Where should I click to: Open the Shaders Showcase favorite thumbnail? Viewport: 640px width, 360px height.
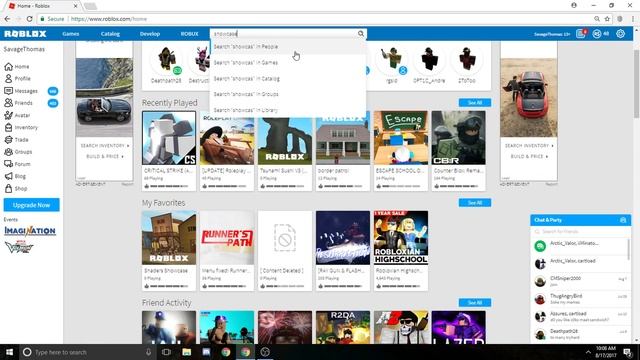(169, 238)
